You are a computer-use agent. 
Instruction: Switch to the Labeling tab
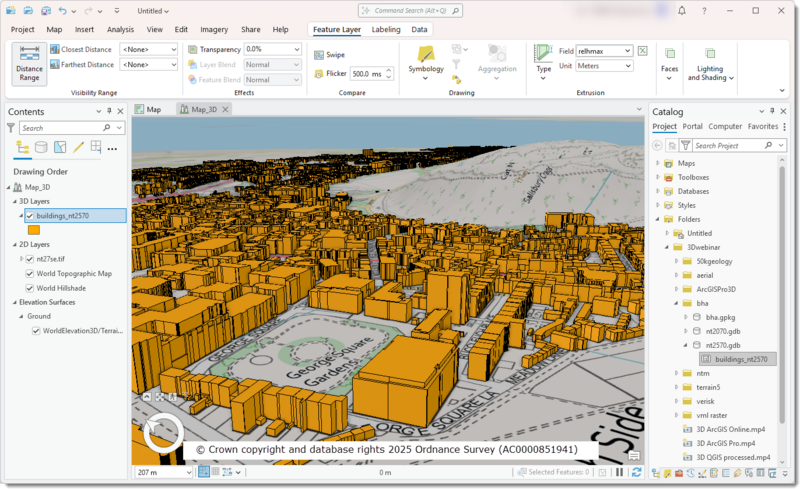[x=386, y=30]
